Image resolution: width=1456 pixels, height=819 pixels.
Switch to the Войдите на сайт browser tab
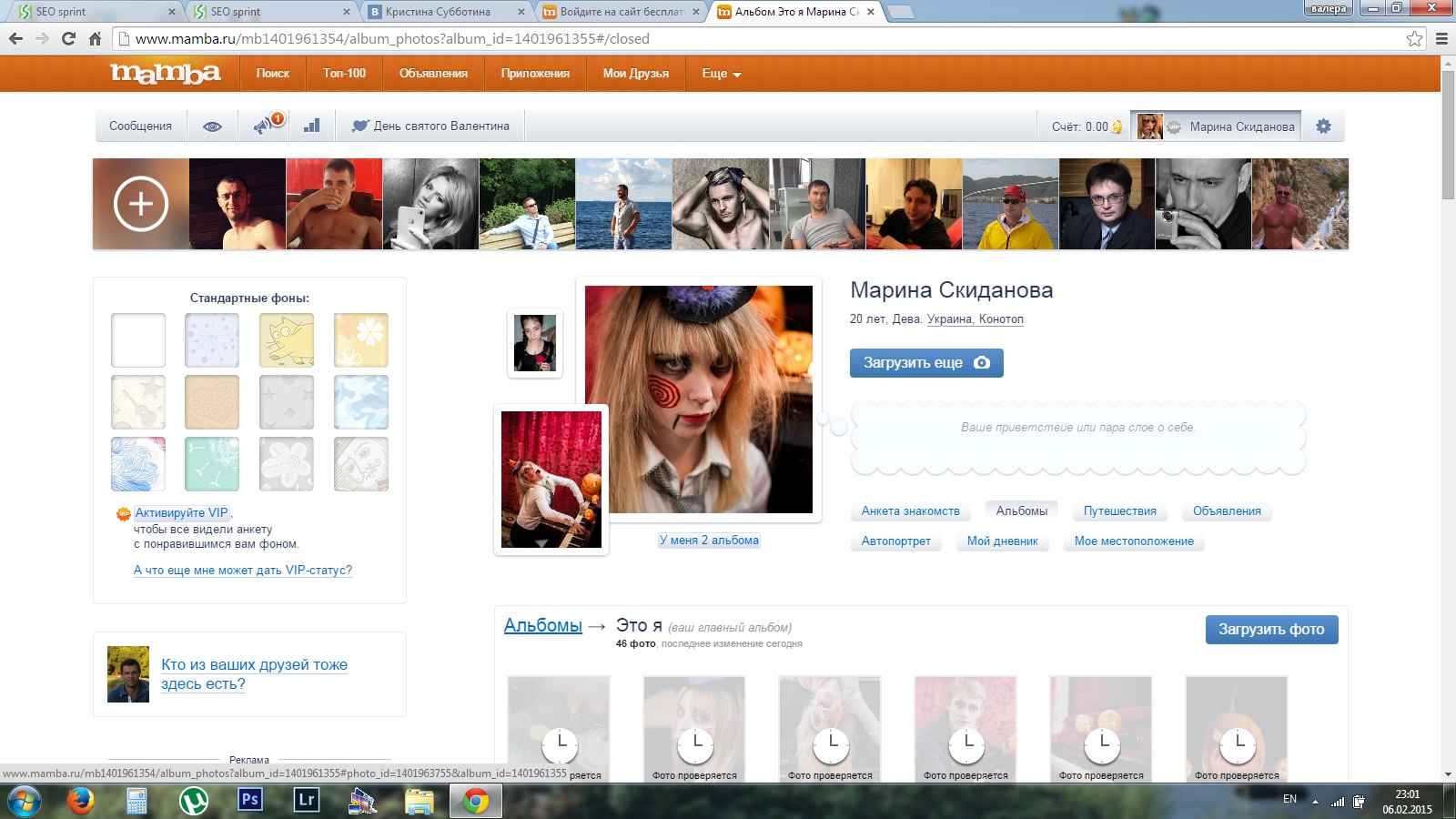[621, 12]
